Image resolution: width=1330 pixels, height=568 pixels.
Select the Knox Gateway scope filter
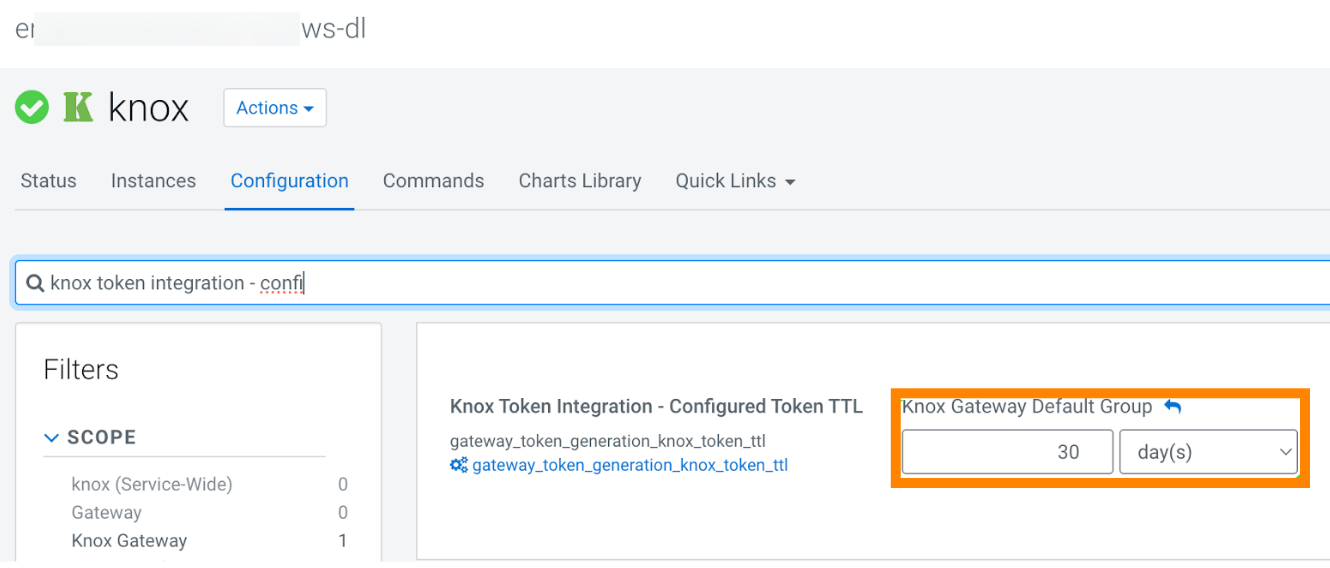129,541
